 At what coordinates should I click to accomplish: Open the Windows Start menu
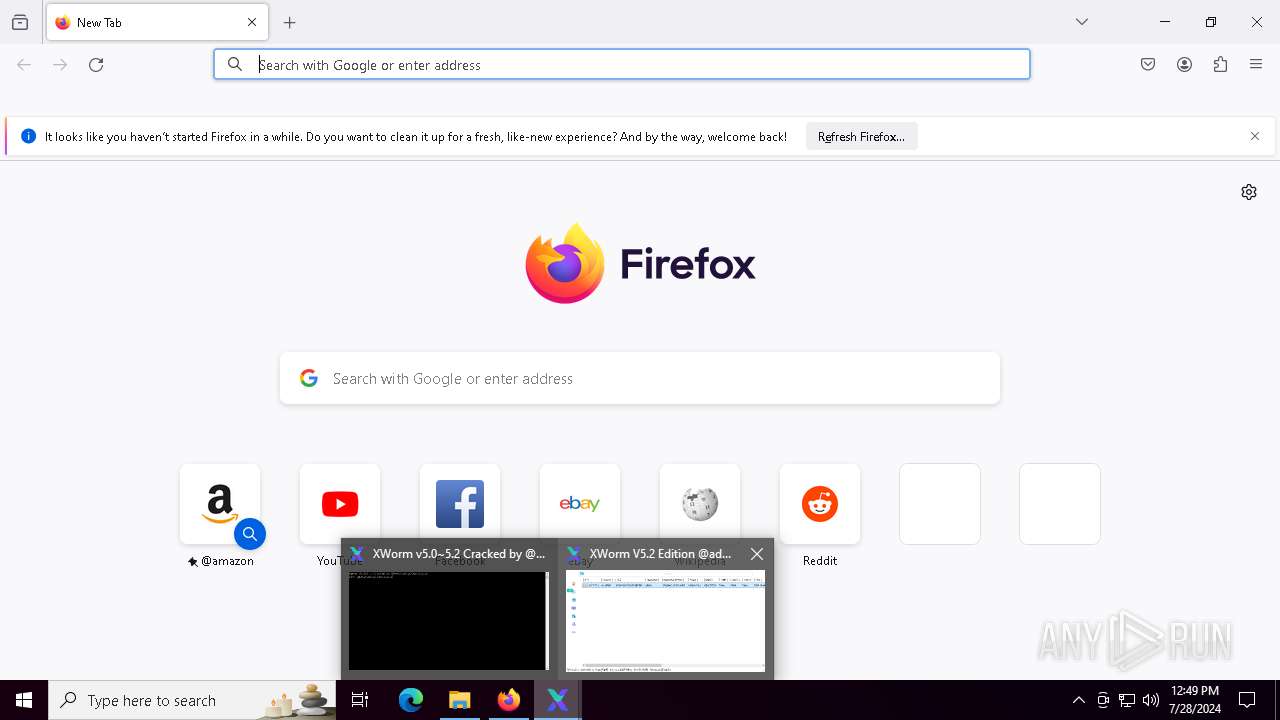(x=24, y=700)
